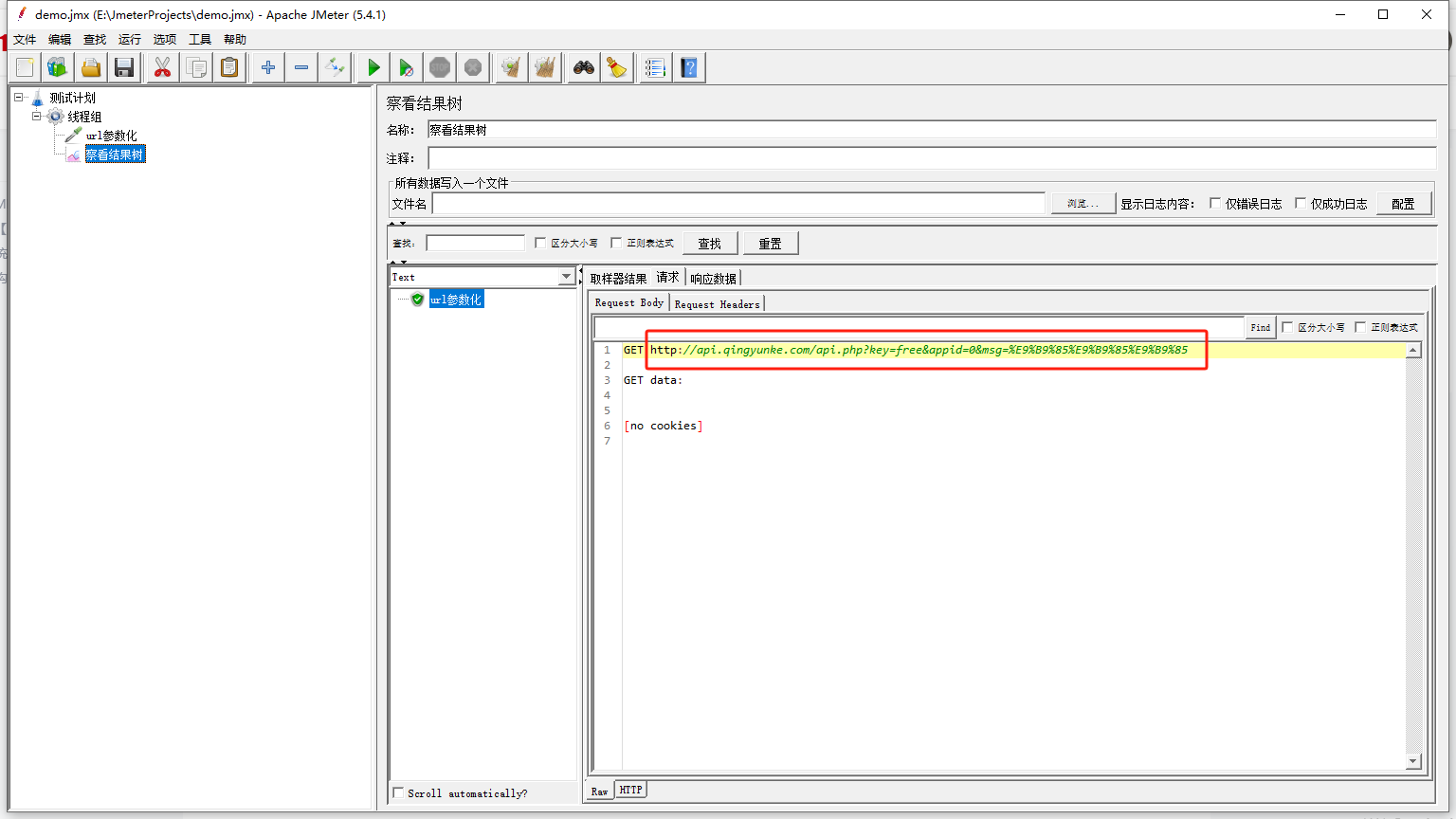Screen dimensions: 1456x819
Task: Click the 配置 button
Action: pos(1404,204)
